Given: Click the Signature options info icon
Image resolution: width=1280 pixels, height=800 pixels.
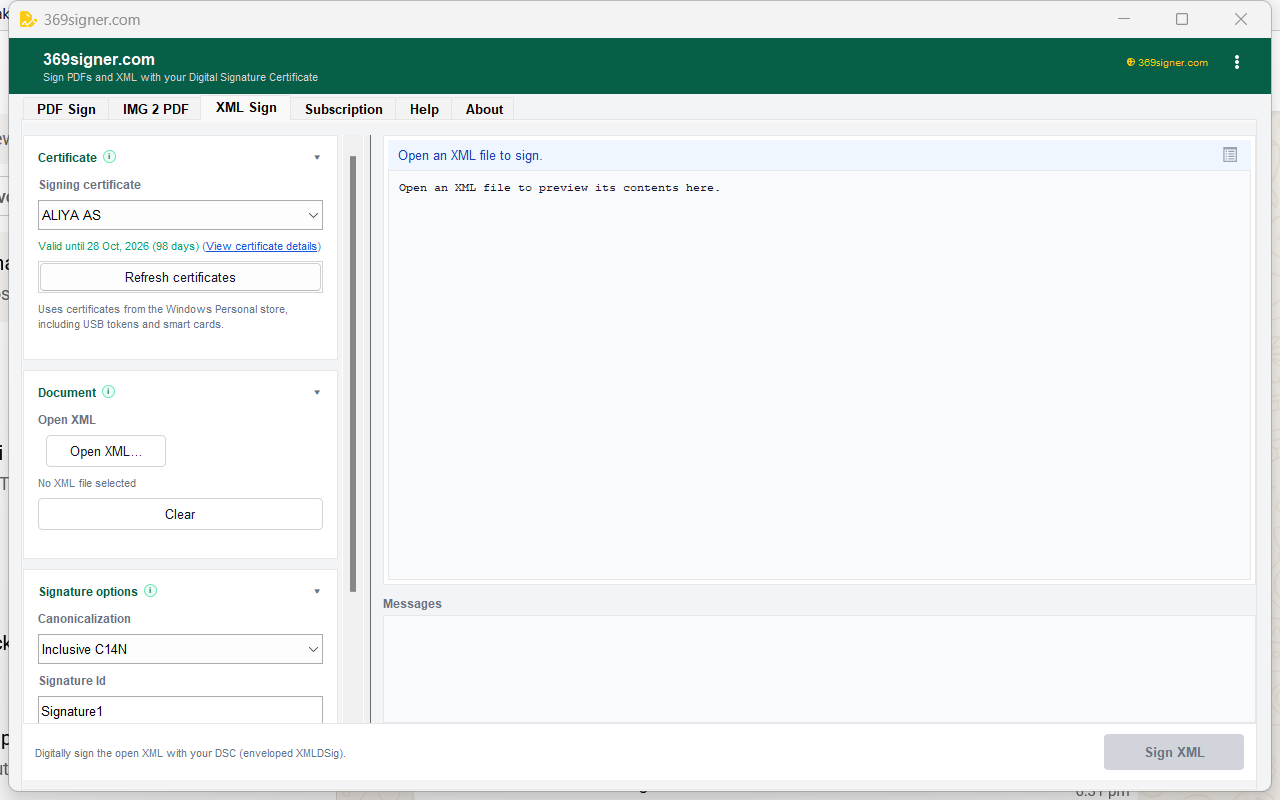Looking at the screenshot, I should pos(151,591).
